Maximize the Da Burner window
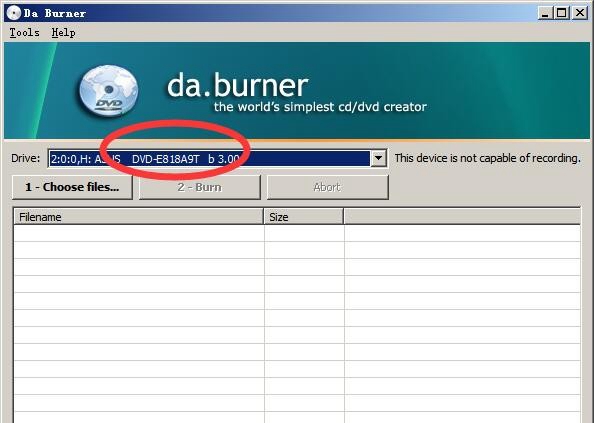This screenshot has height=423, width=594. pyautogui.click(x=562, y=13)
